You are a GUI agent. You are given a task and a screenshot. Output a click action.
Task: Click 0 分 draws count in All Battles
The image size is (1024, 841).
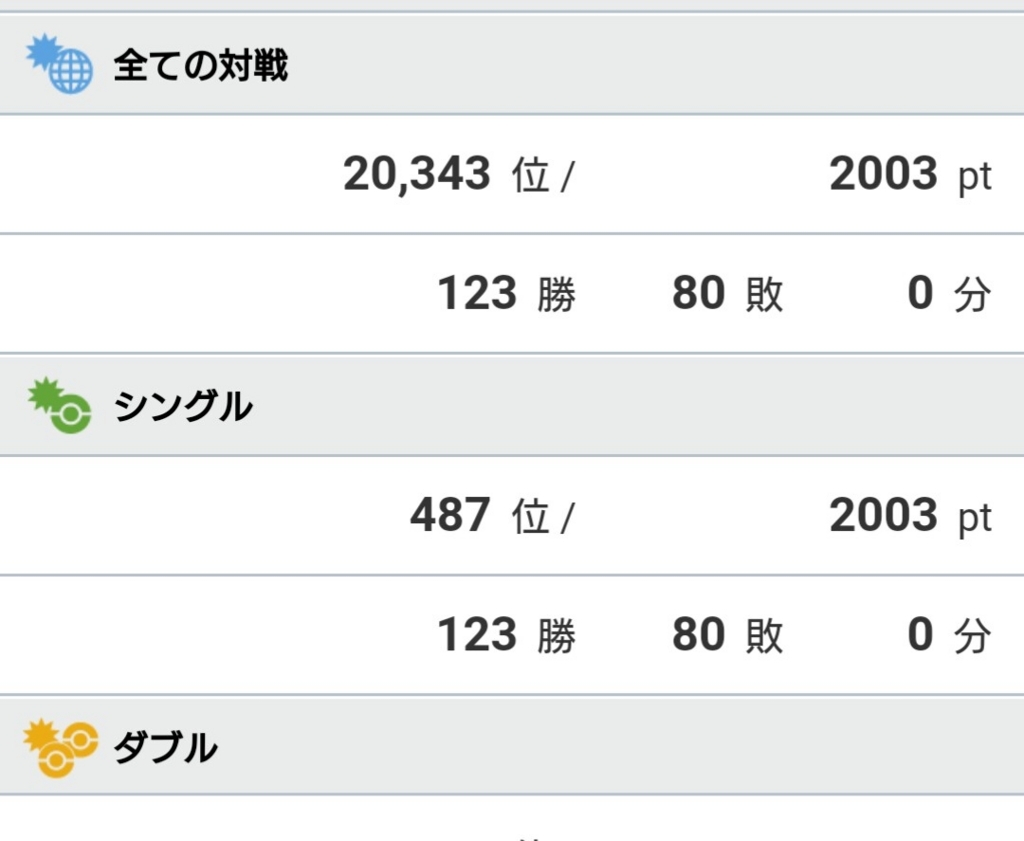pyautogui.click(x=948, y=294)
